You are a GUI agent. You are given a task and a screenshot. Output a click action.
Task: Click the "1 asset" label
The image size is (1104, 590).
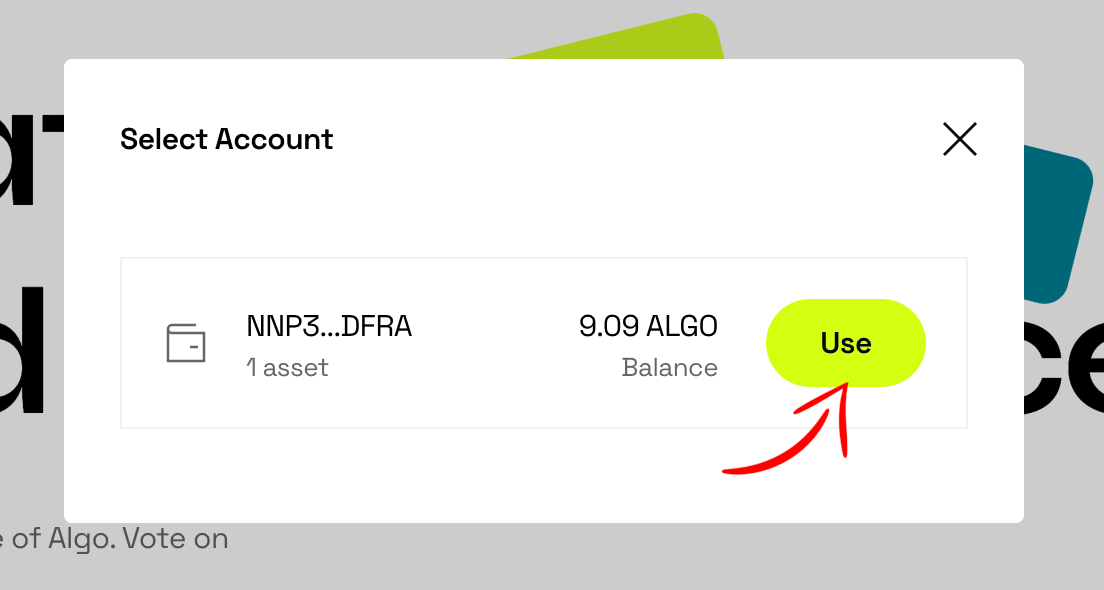pos(287,368)
